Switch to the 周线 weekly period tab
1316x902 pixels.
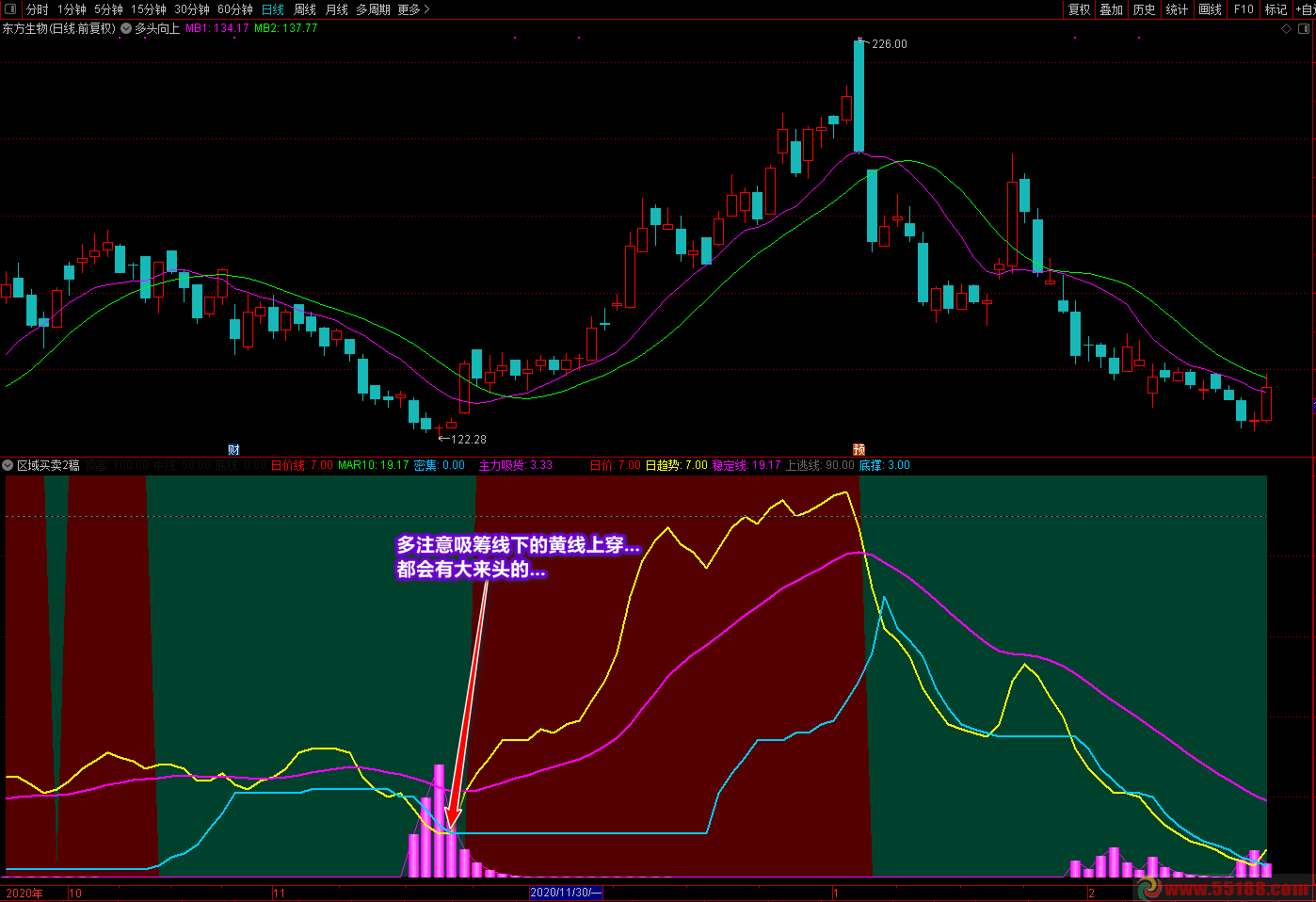point(305,9)
